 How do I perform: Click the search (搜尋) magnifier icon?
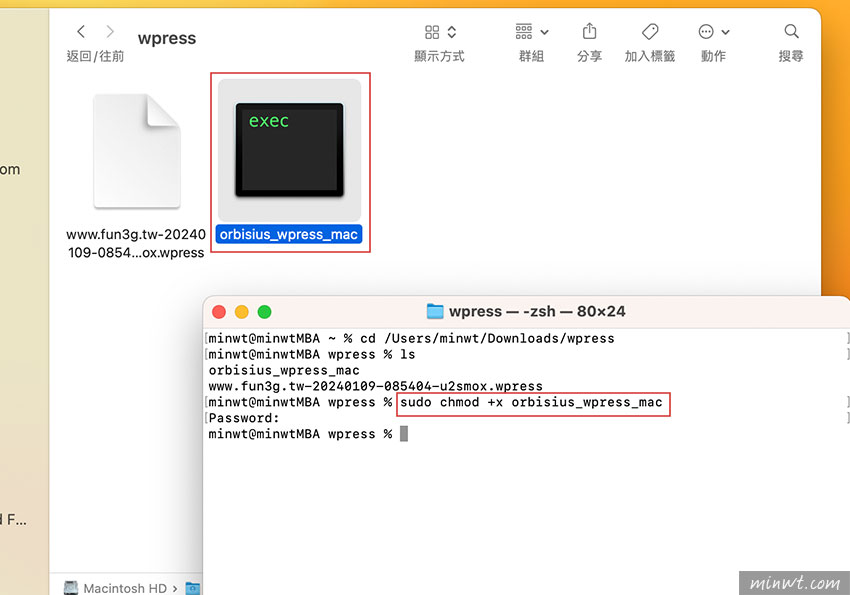coord(791,31)
